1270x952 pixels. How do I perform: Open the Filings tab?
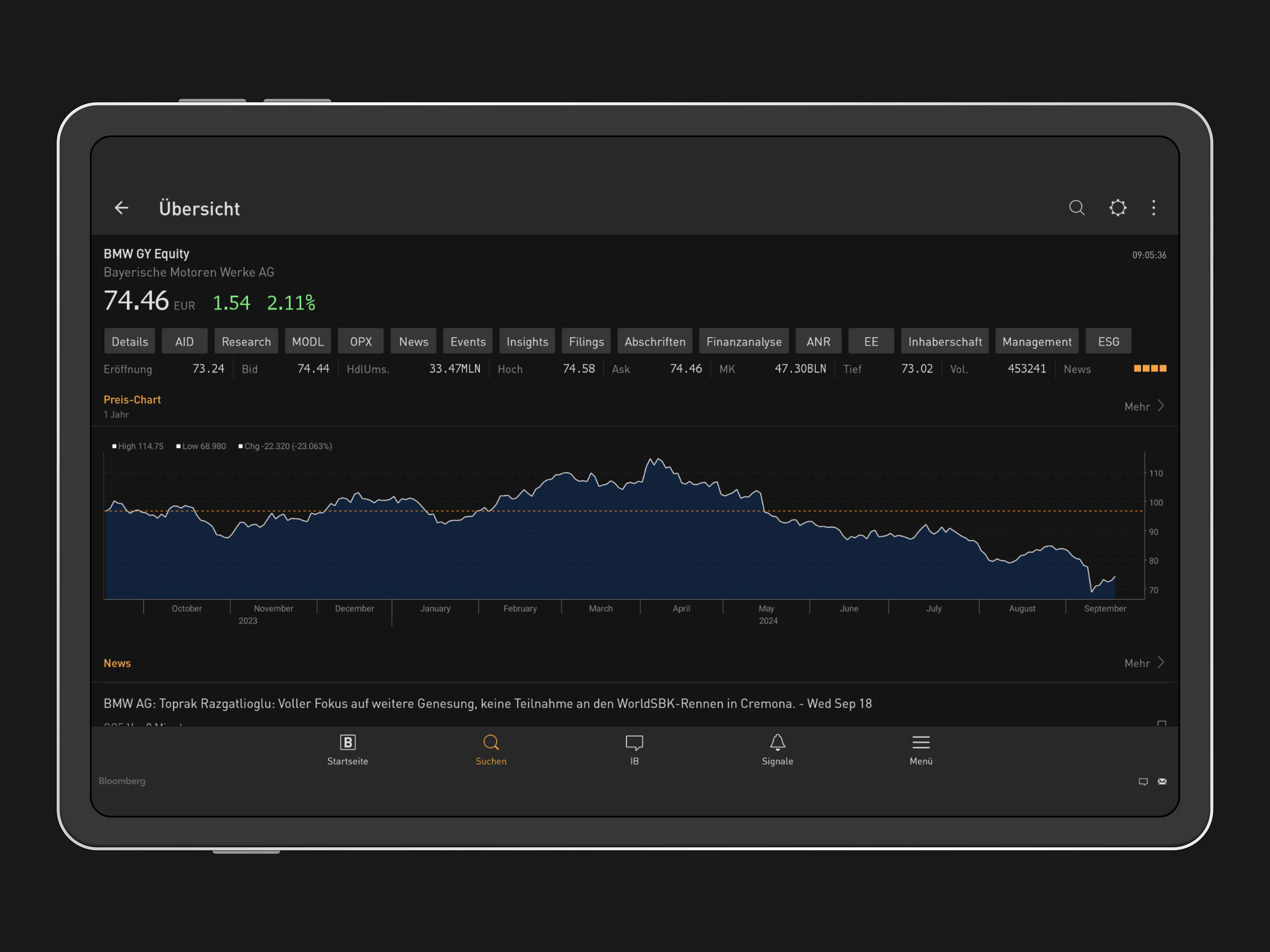pyautogui.click(x=586, y=341)
